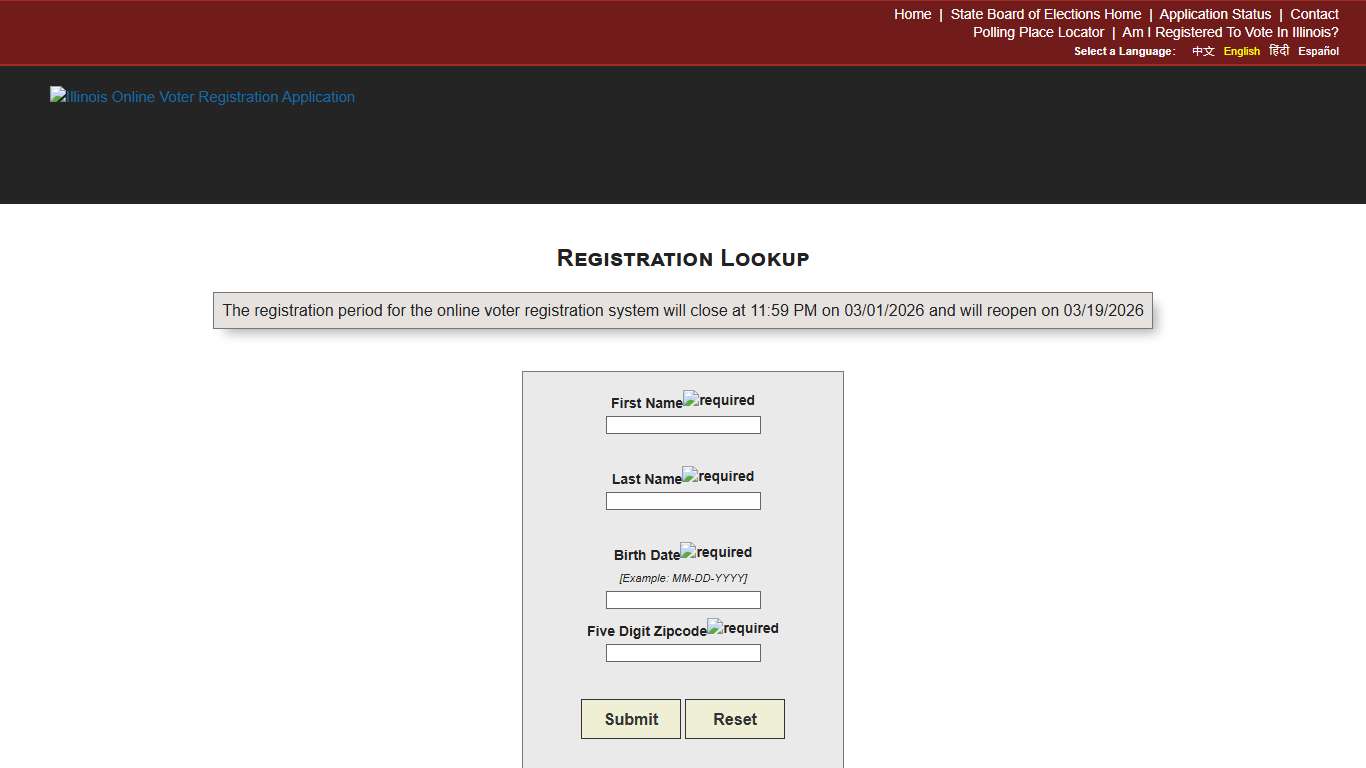This screenshot has height=768, width=1366.
Task: Click the registration period closure notice banner
Action: 683,310
